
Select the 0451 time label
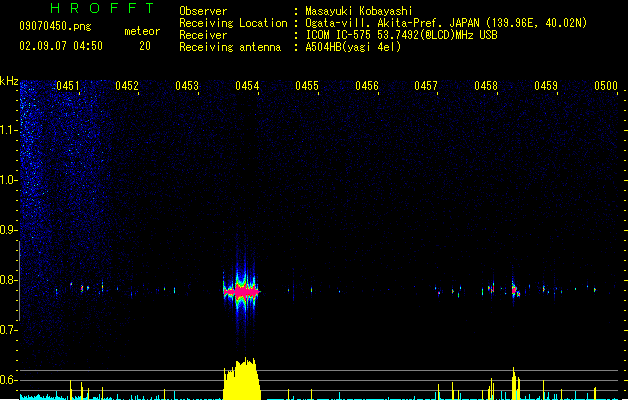click(68, 87)
